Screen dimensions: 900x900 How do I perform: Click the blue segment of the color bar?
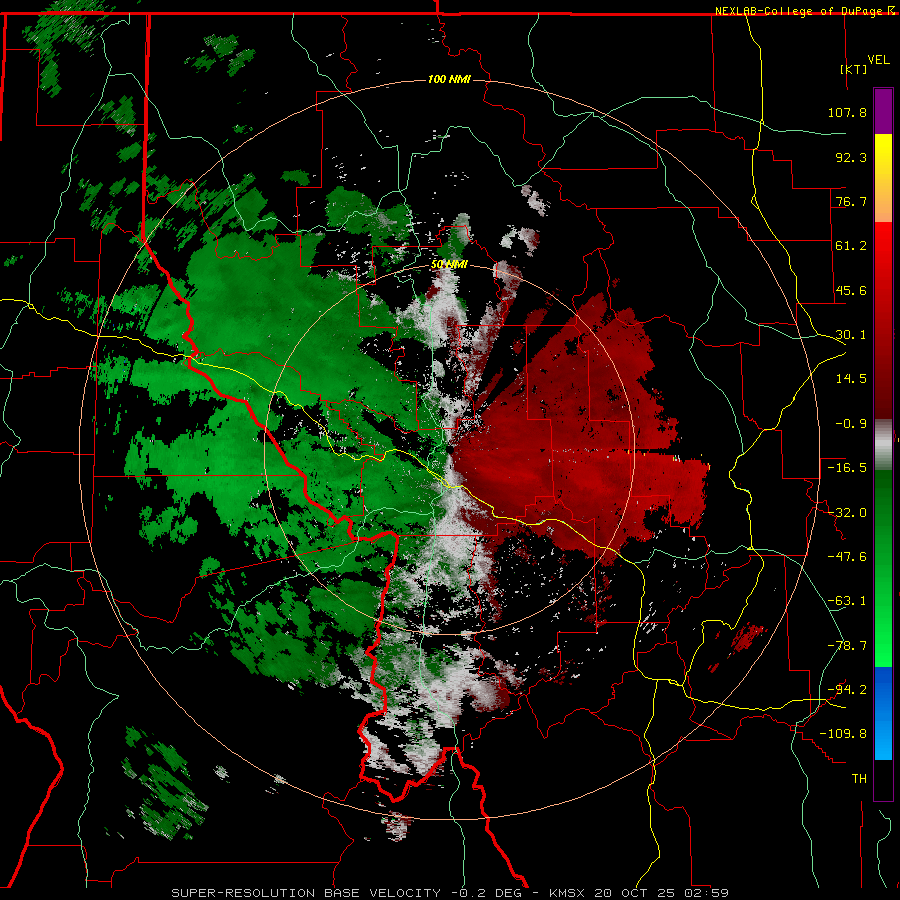[883, 713]
